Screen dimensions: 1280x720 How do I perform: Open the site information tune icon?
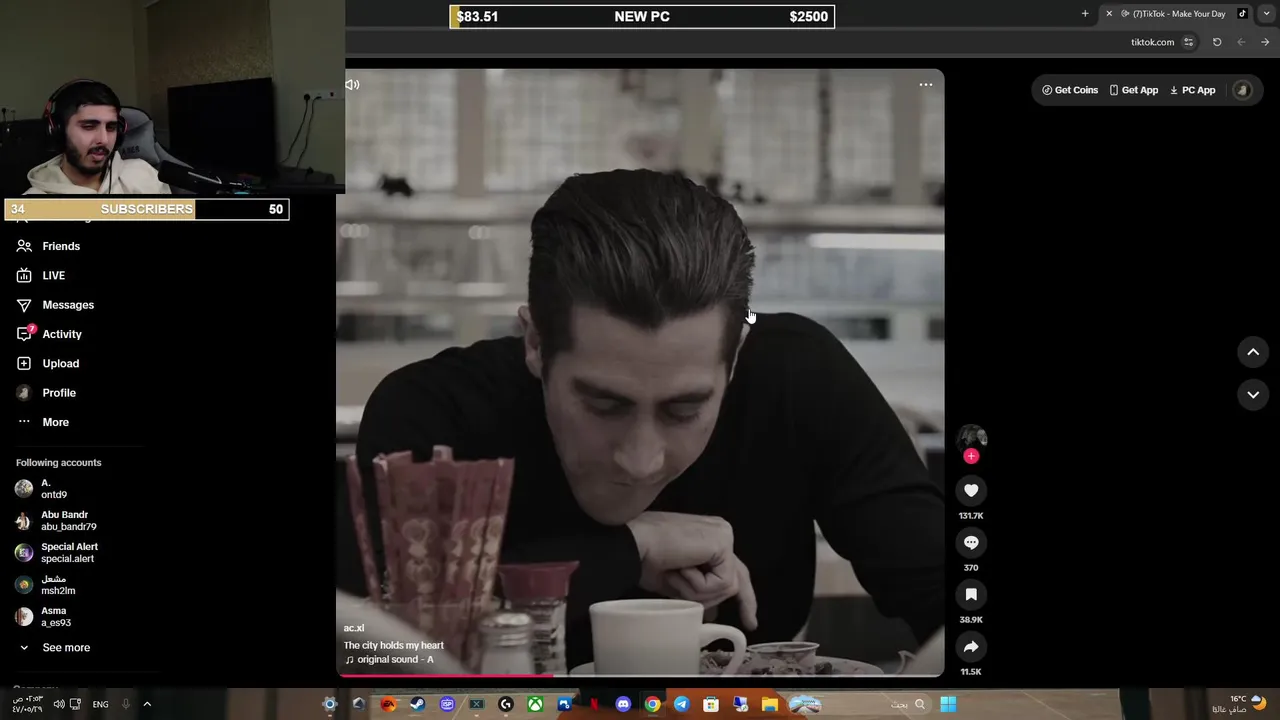(1189, 42)
